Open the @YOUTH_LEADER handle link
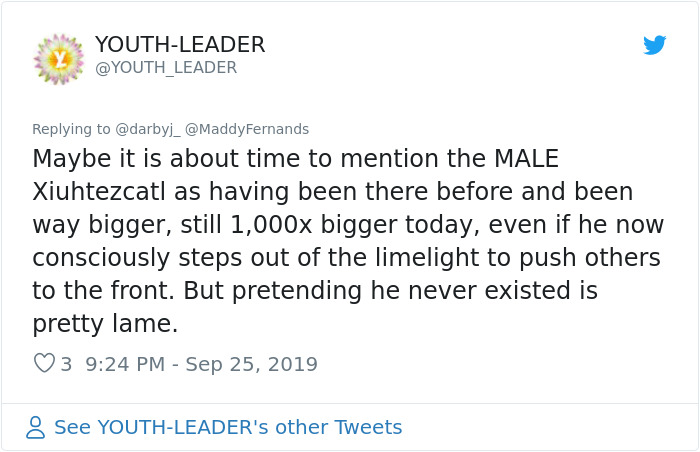700x452 pixels. [x=166, y=68]
